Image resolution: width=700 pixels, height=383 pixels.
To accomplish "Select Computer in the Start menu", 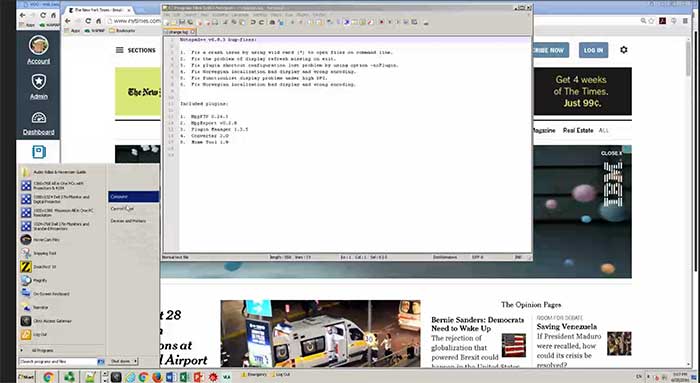I will point(133,196).
